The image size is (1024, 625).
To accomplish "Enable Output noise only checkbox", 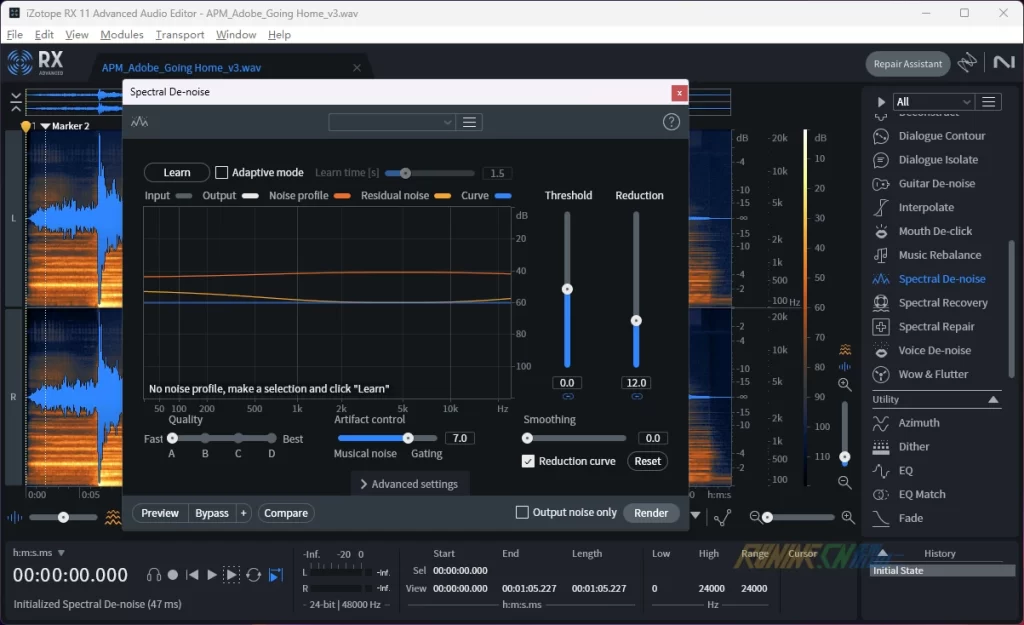I will (522, 513).
